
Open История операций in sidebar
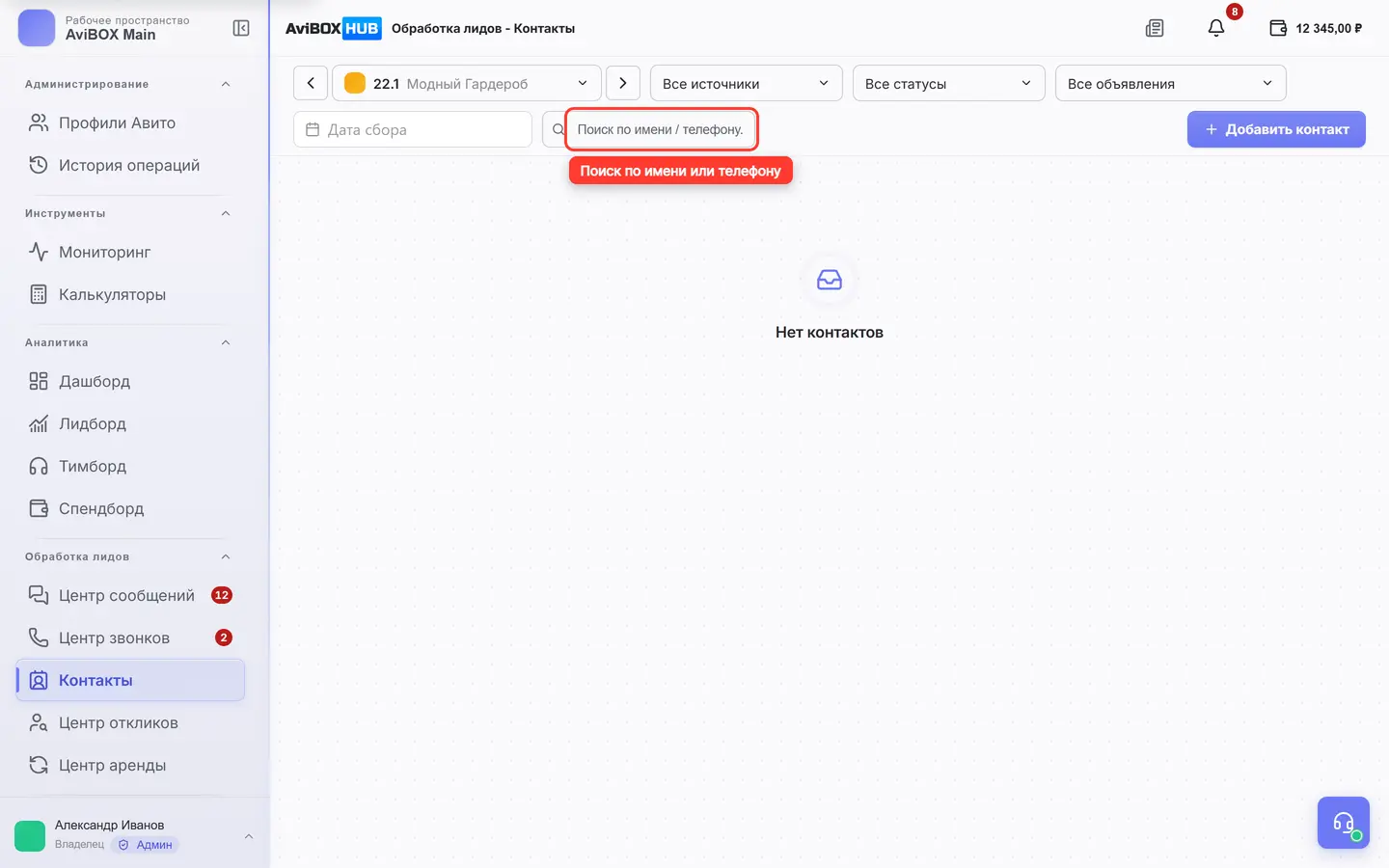click(130, 165)
